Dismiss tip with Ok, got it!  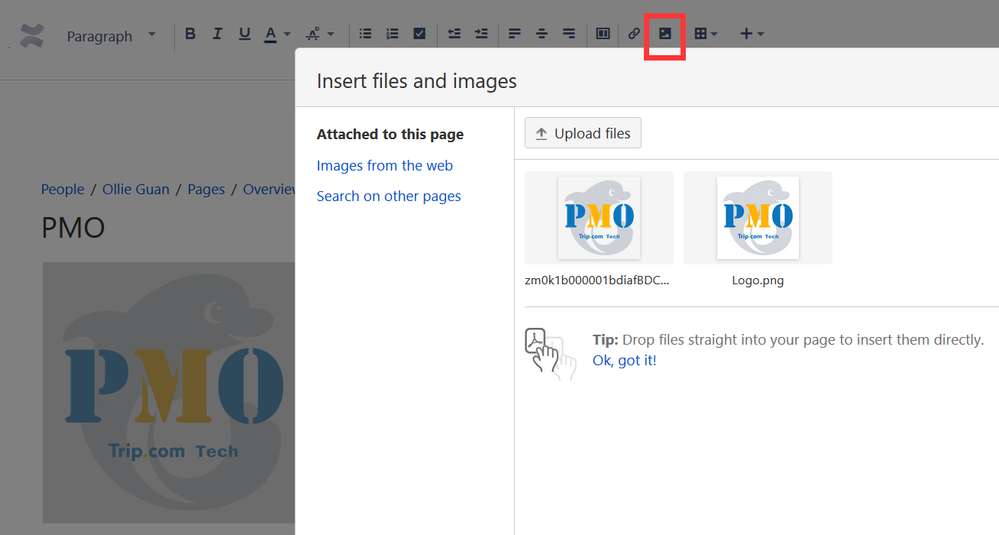point(624,360)
